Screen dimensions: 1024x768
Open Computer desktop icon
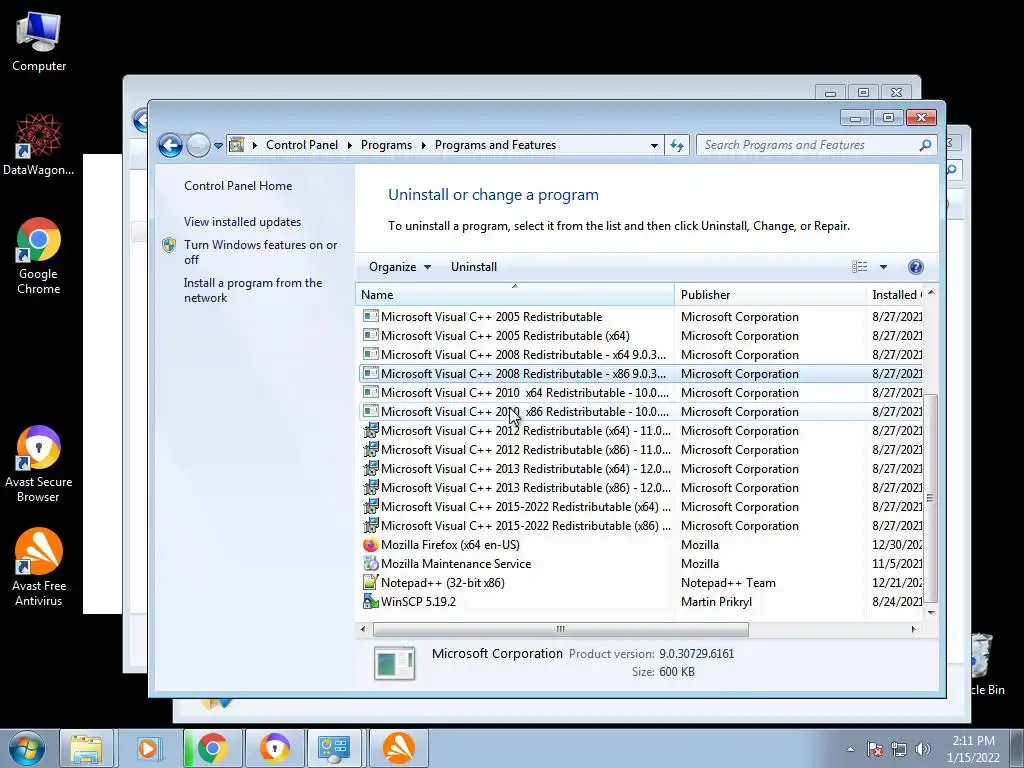point(39,41)
